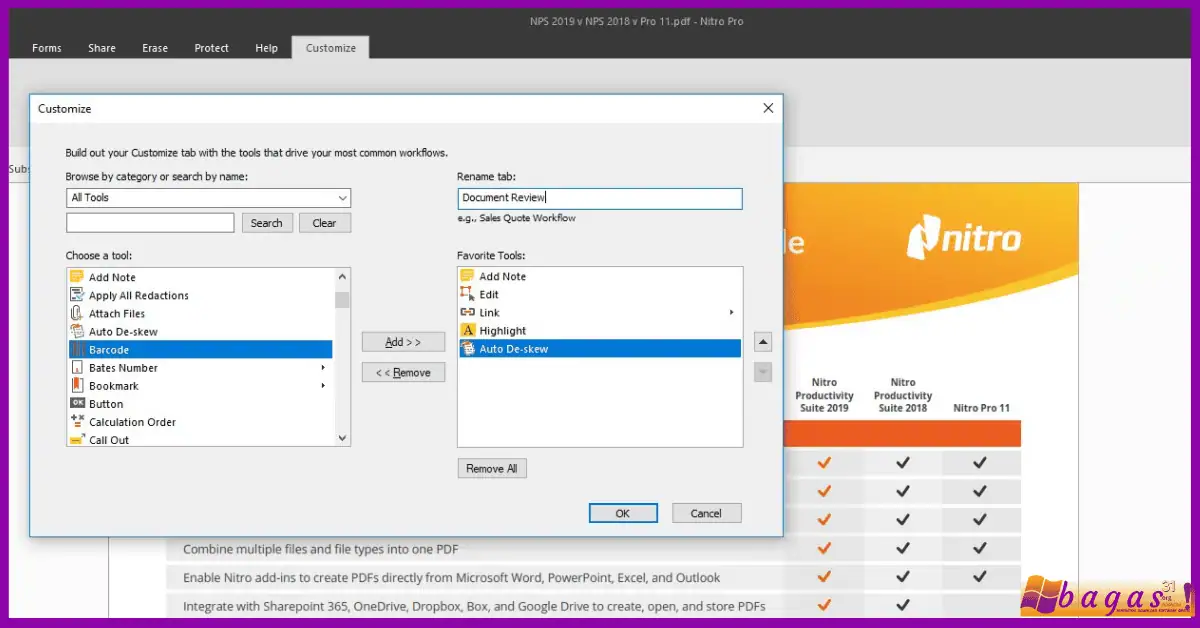Viewport: 1200px width, 628px height.
Task: Click the Edit icon in Favorite Tools
Action: click(x=467, y=294)
